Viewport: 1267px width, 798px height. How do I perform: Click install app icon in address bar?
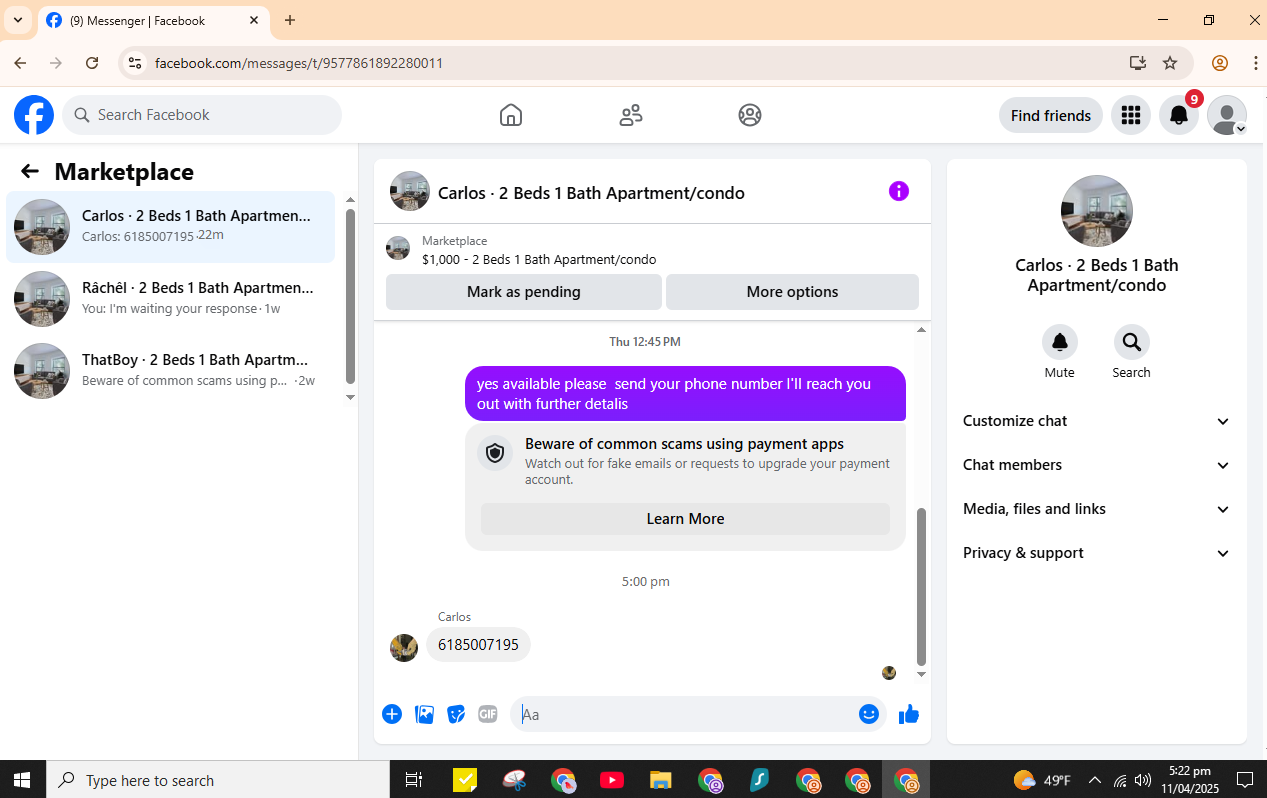pos(1138,63)
